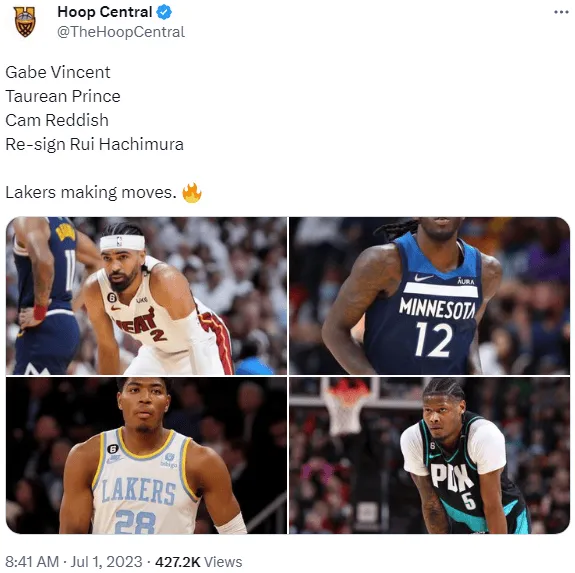Click the HEAT logo on white jersey

click(x=136, y=323)
